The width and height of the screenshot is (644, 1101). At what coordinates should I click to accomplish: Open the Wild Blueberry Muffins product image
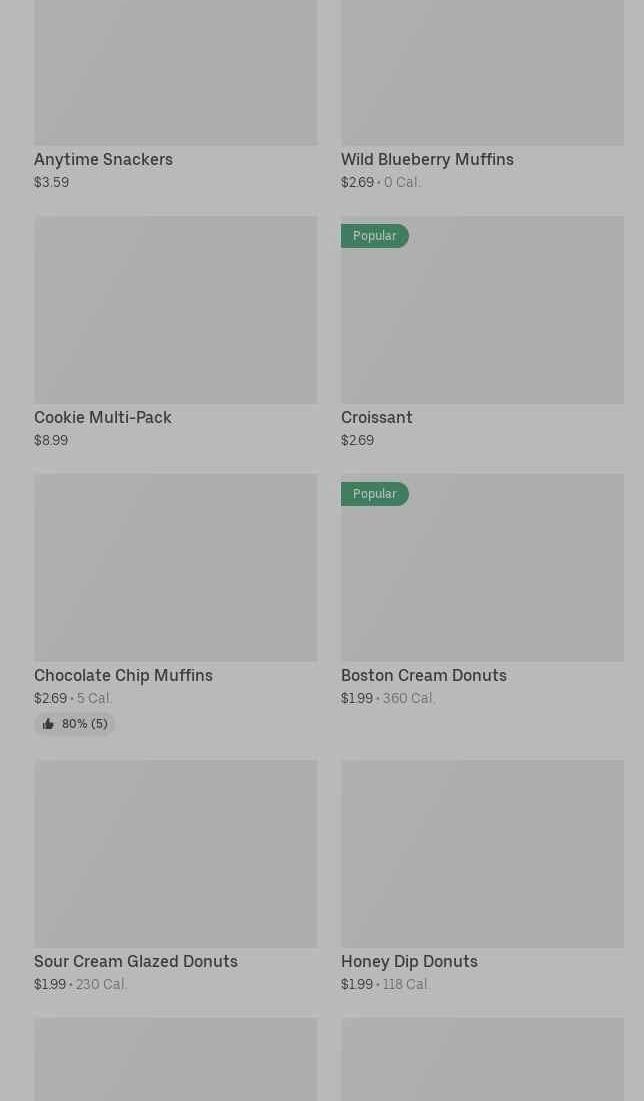click(x=482, y=70)
